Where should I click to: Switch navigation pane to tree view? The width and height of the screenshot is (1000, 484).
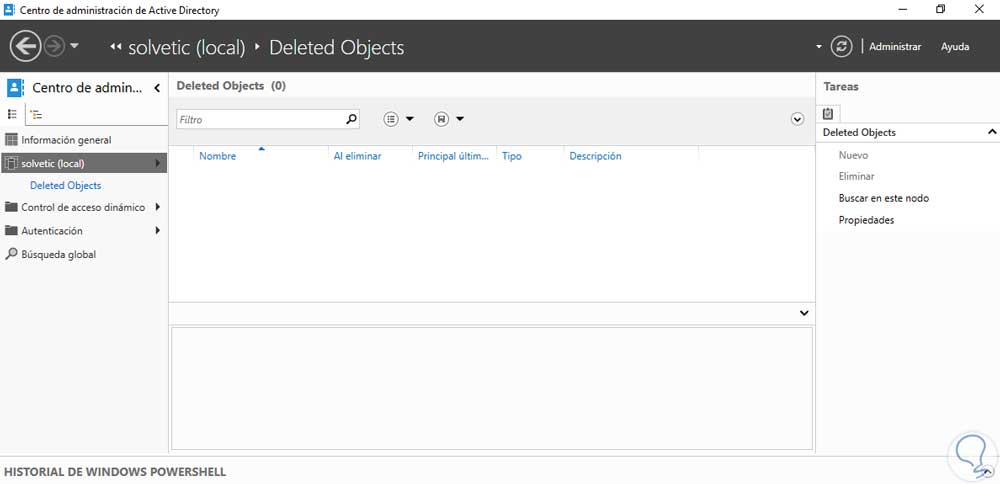[x=36, y=115]
